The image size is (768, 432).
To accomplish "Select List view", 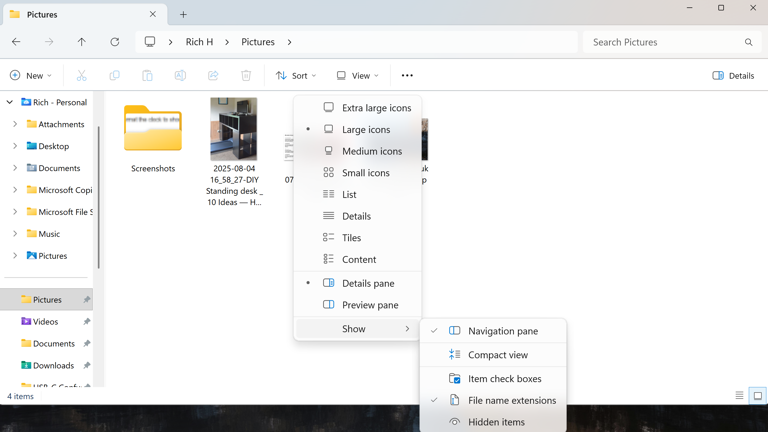I will point(358,194).
